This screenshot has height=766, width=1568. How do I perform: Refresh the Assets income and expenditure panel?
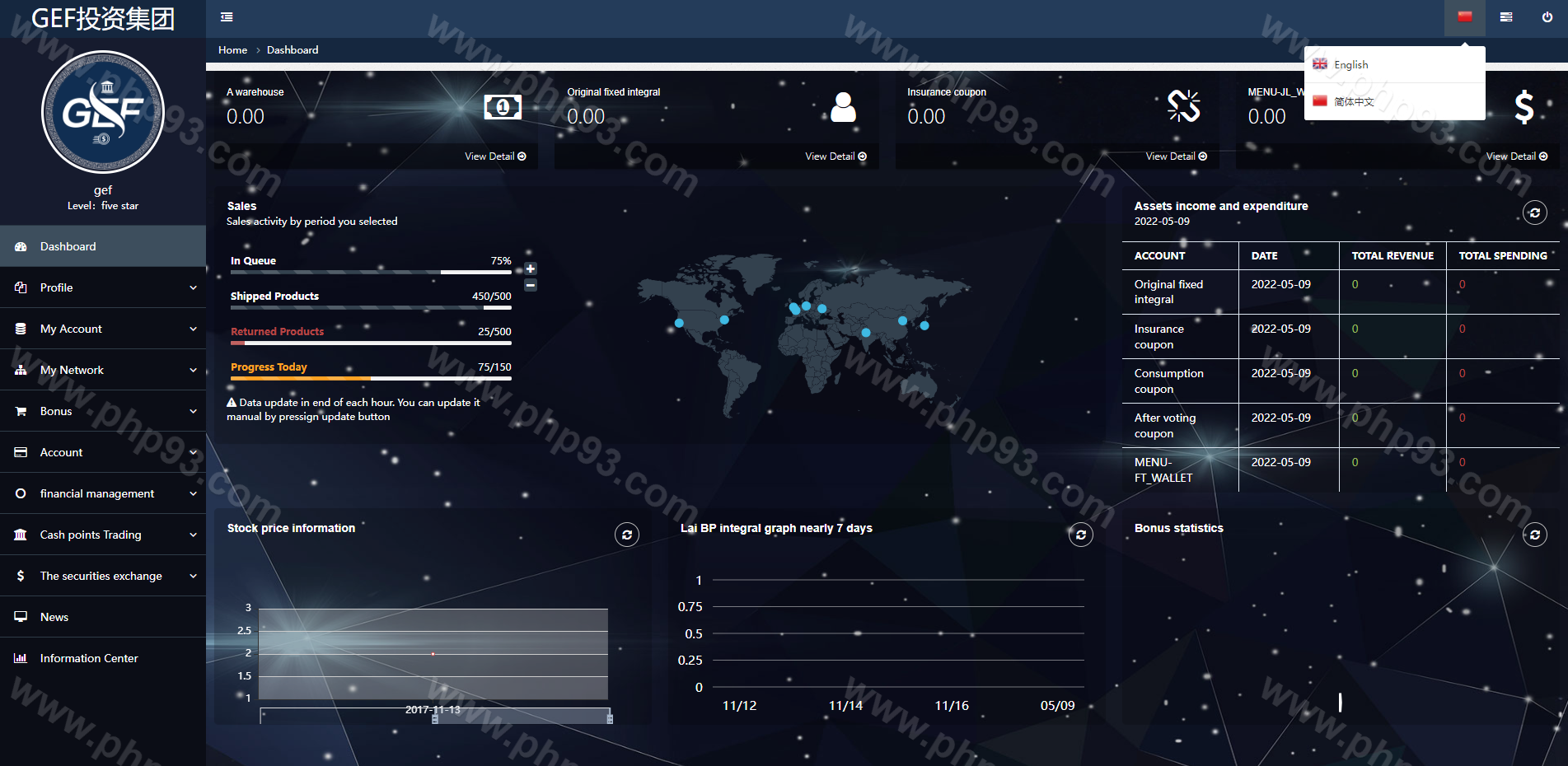coord(1534,213)
